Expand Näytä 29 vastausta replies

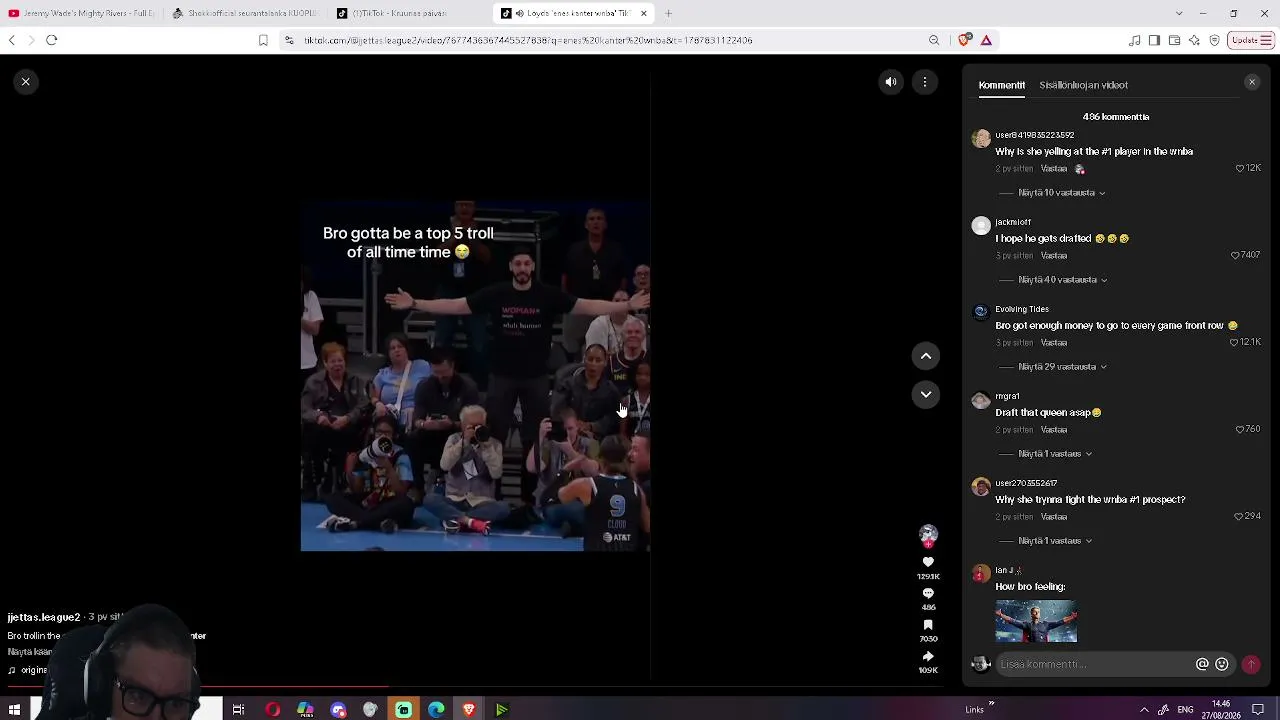[1063, 366]
